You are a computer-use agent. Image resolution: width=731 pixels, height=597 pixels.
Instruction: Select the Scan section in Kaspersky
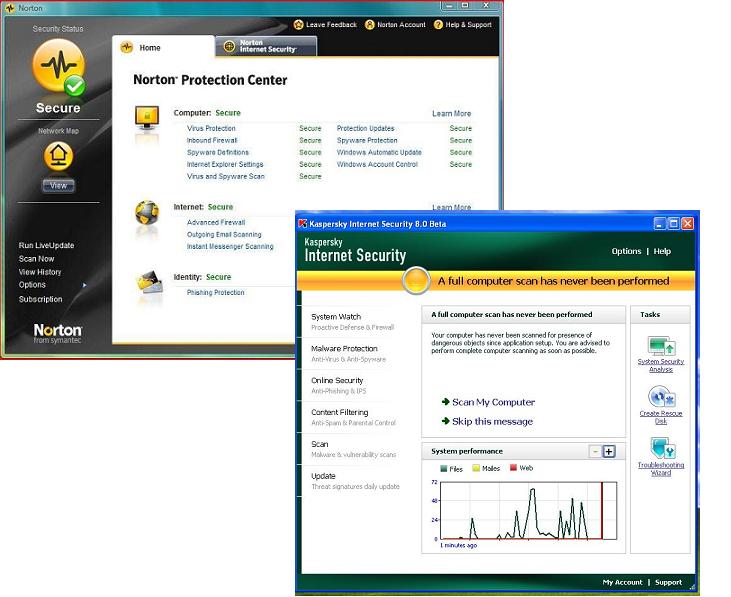[352, 449]
